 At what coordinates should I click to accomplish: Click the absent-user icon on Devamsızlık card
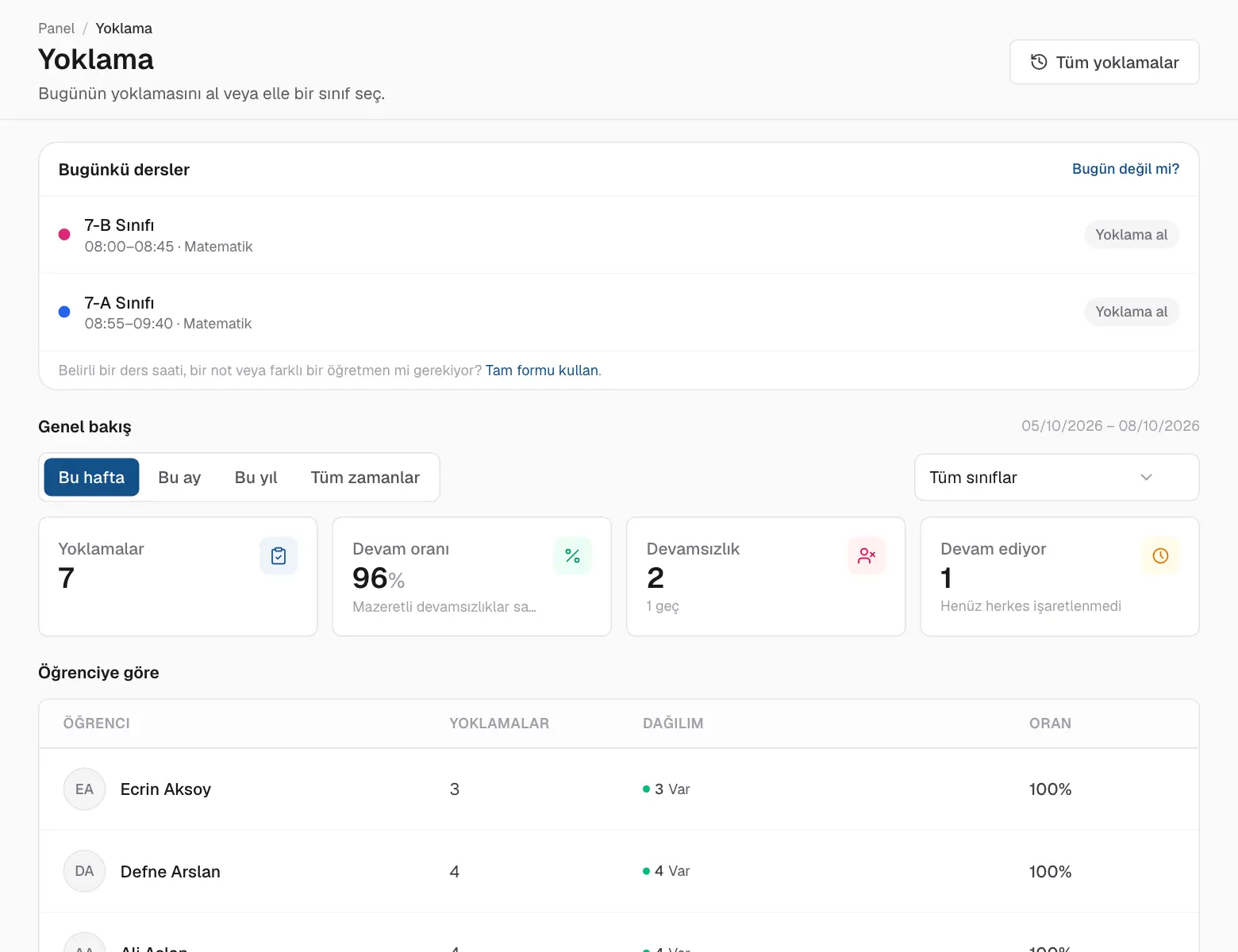pyautogui.click(x=867, y=556)
